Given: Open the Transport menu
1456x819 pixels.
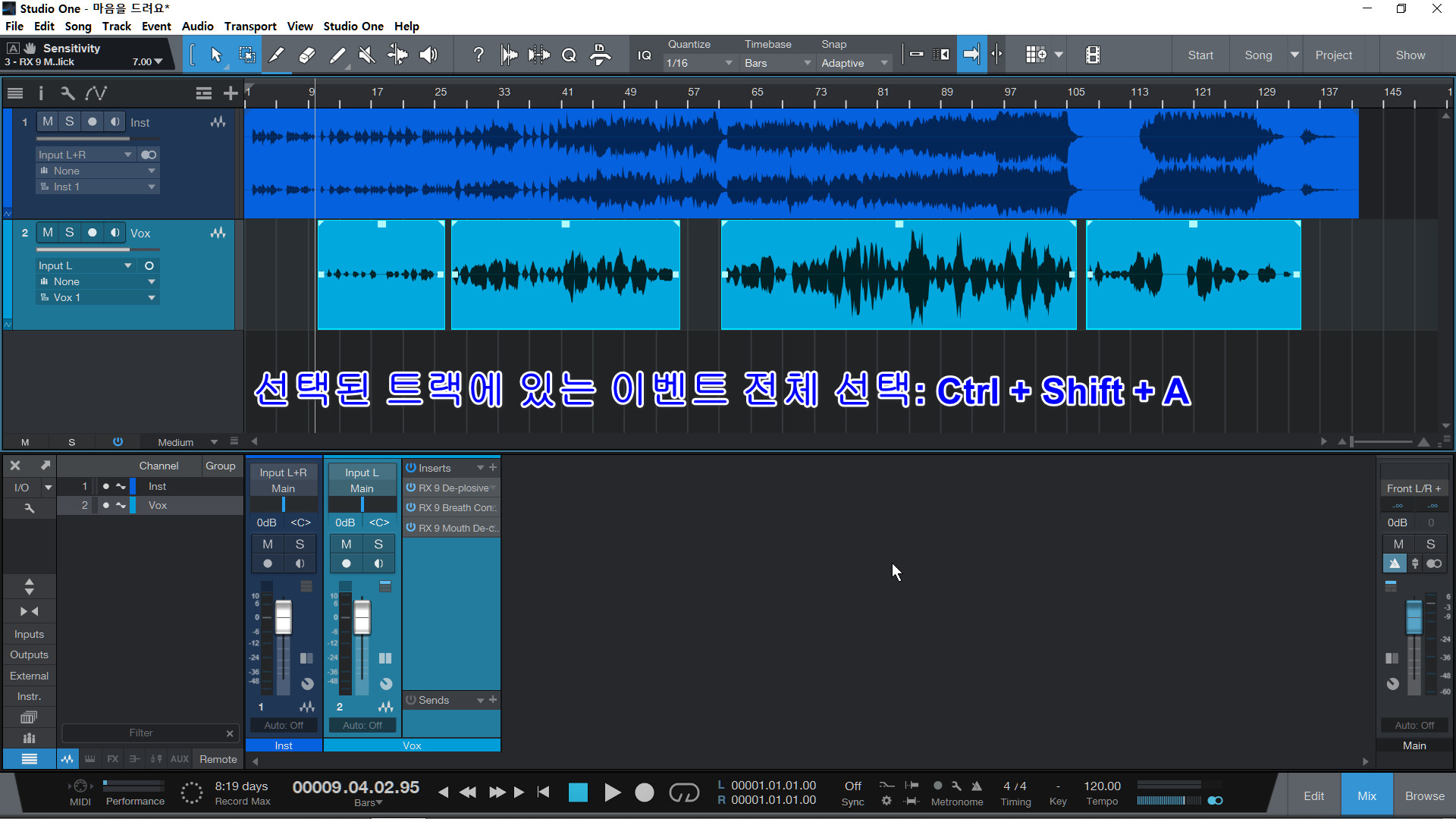Looking at the screenshot, I should 250,26.
